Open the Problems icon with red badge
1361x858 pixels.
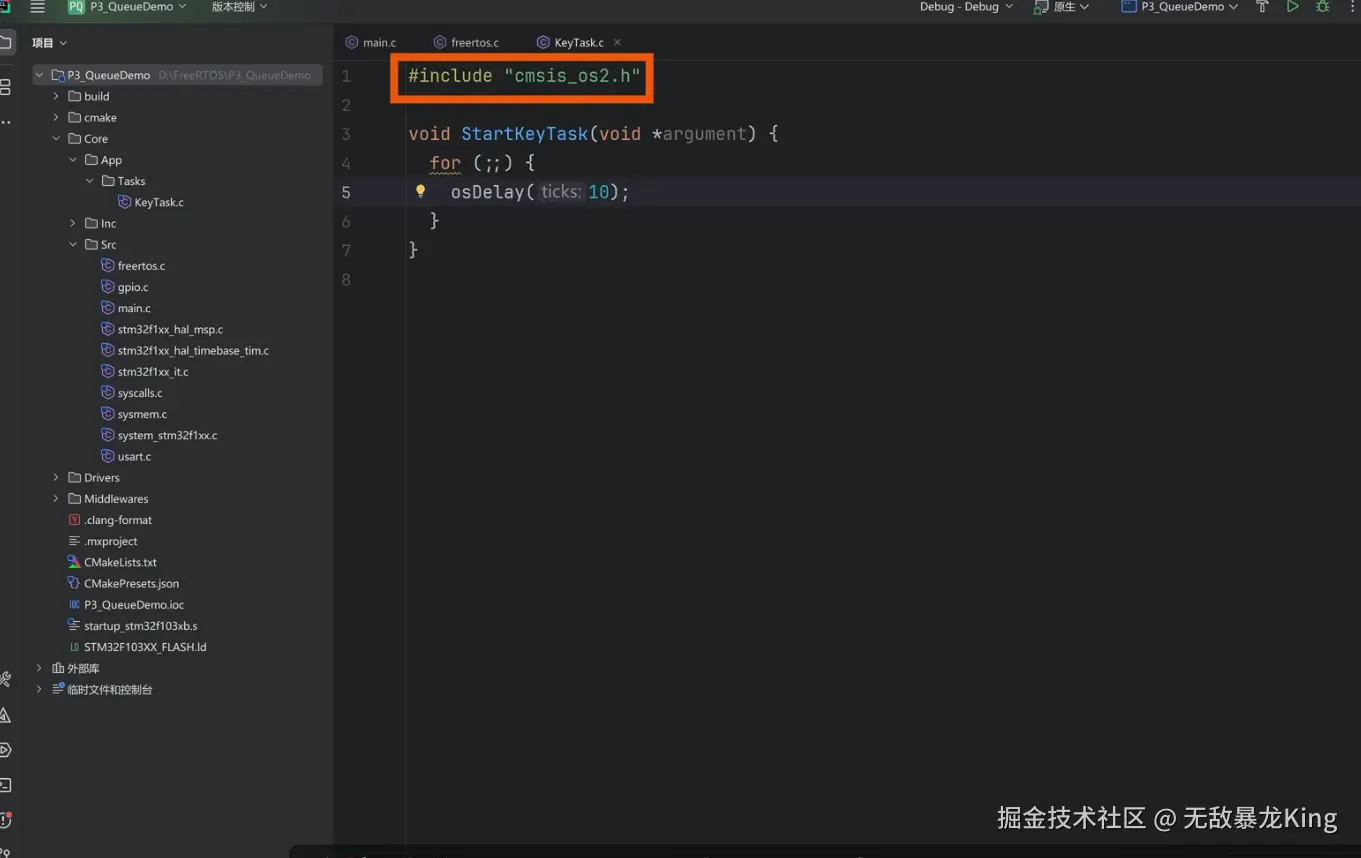tap(5, 820)
